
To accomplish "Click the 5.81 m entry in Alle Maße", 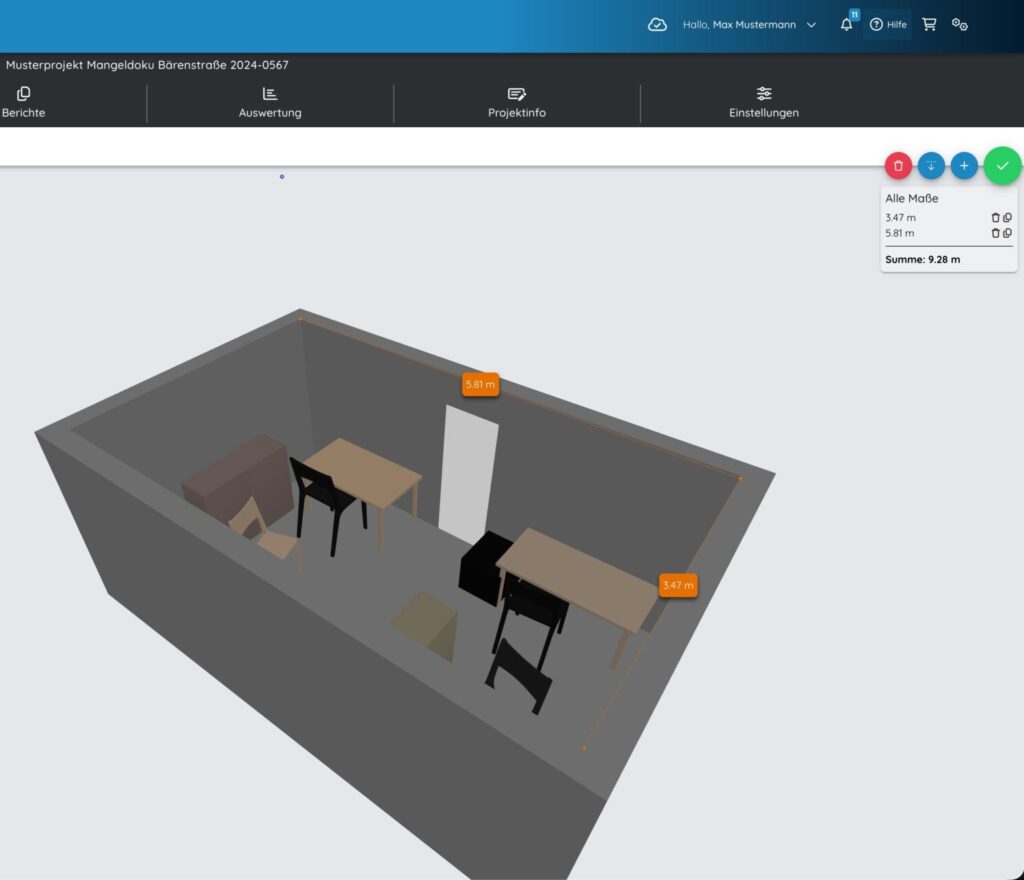I will pos(900,233).
